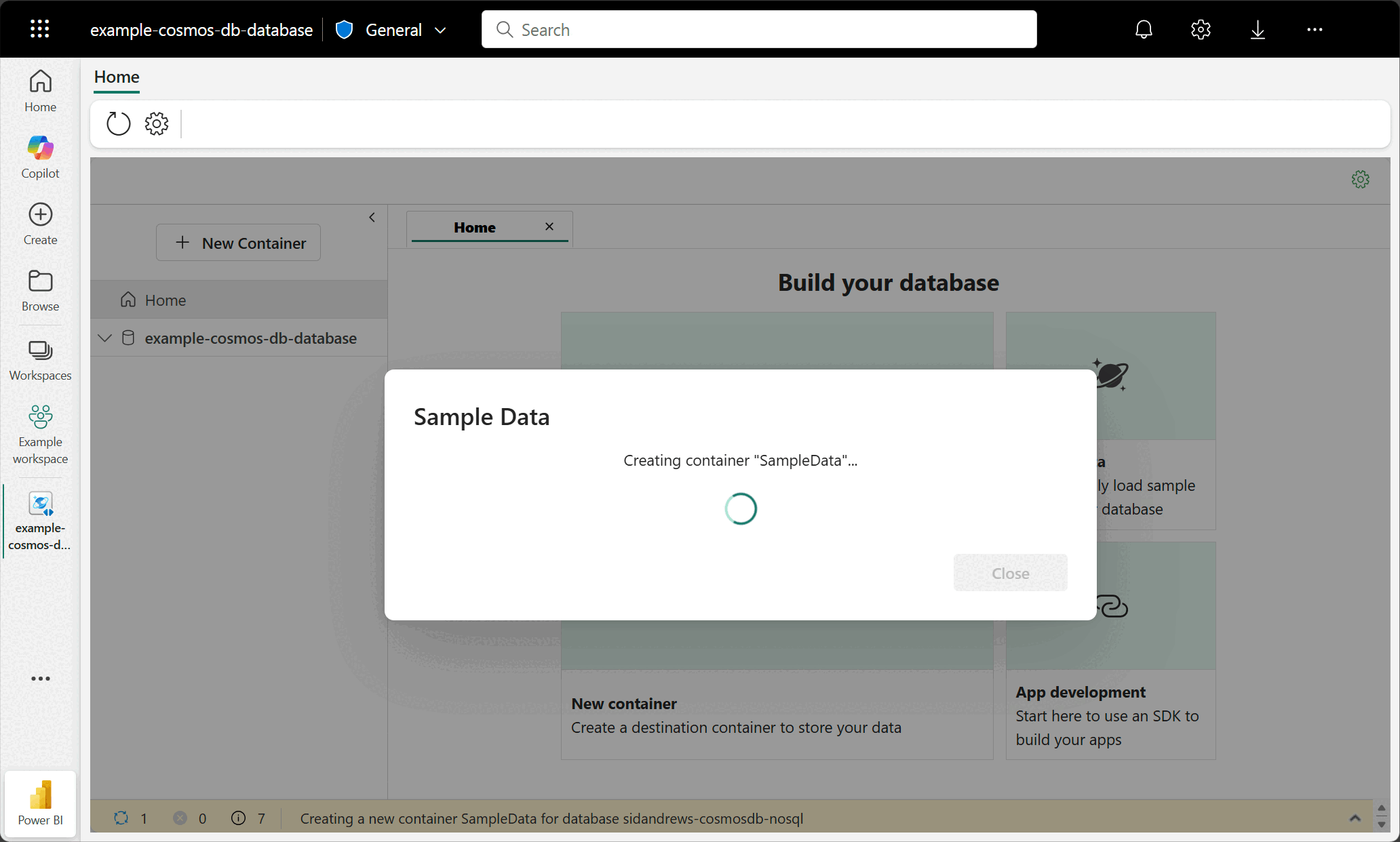
Task: Click the sensitivity shield icon
Action: (x=344, y=30)
